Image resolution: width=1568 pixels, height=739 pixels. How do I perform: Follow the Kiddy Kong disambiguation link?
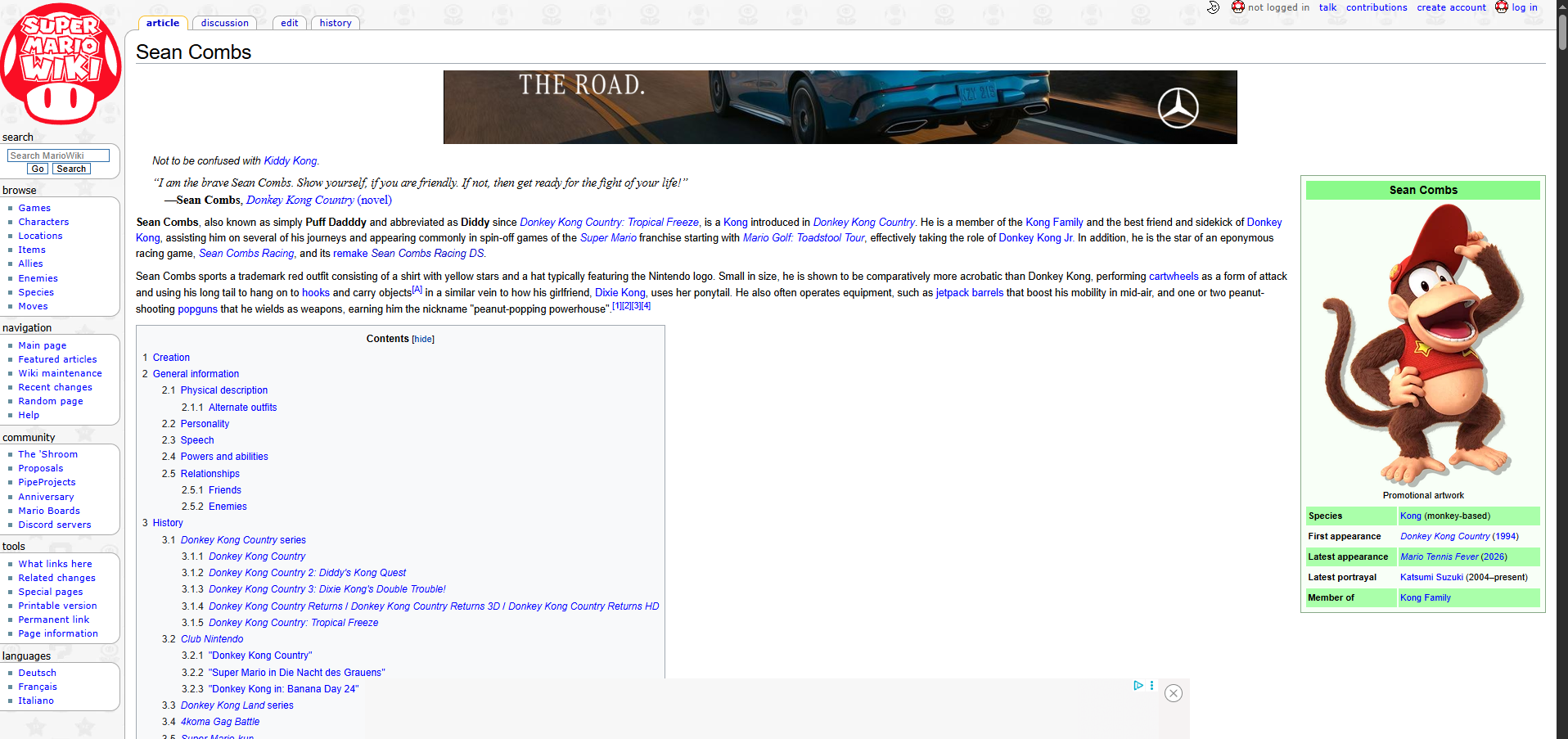tap(290, 161)
